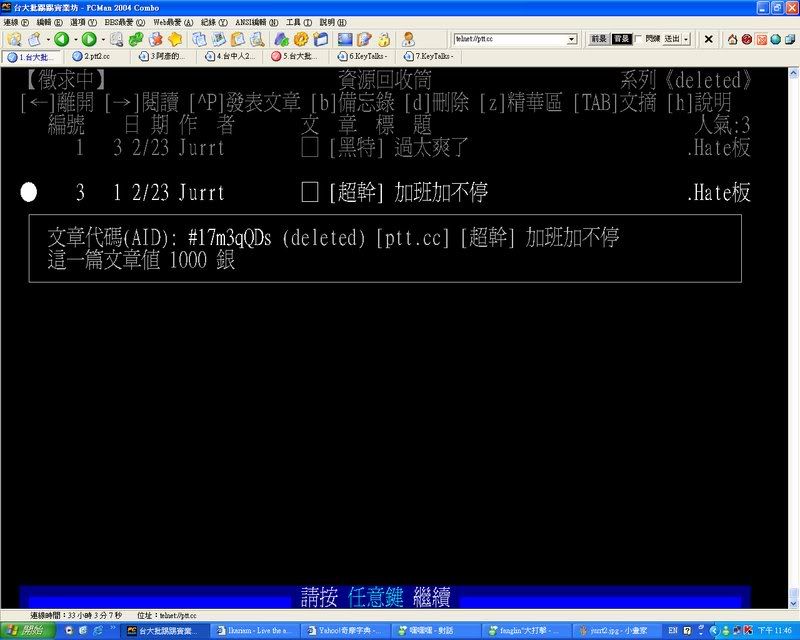Image resolution: width=800 pixels, height=640 pixels.
Task: Click the home icon in the toolbar
Action: pyautogui.click(x=732, y=39)
